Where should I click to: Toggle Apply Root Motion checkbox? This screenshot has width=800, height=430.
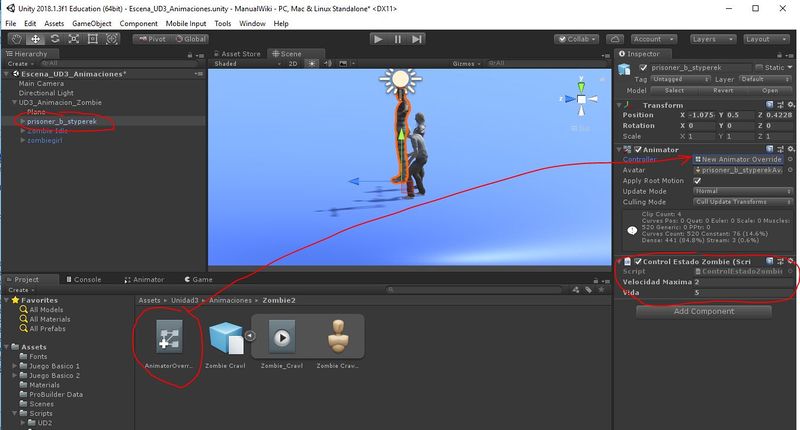coord(697,181)
